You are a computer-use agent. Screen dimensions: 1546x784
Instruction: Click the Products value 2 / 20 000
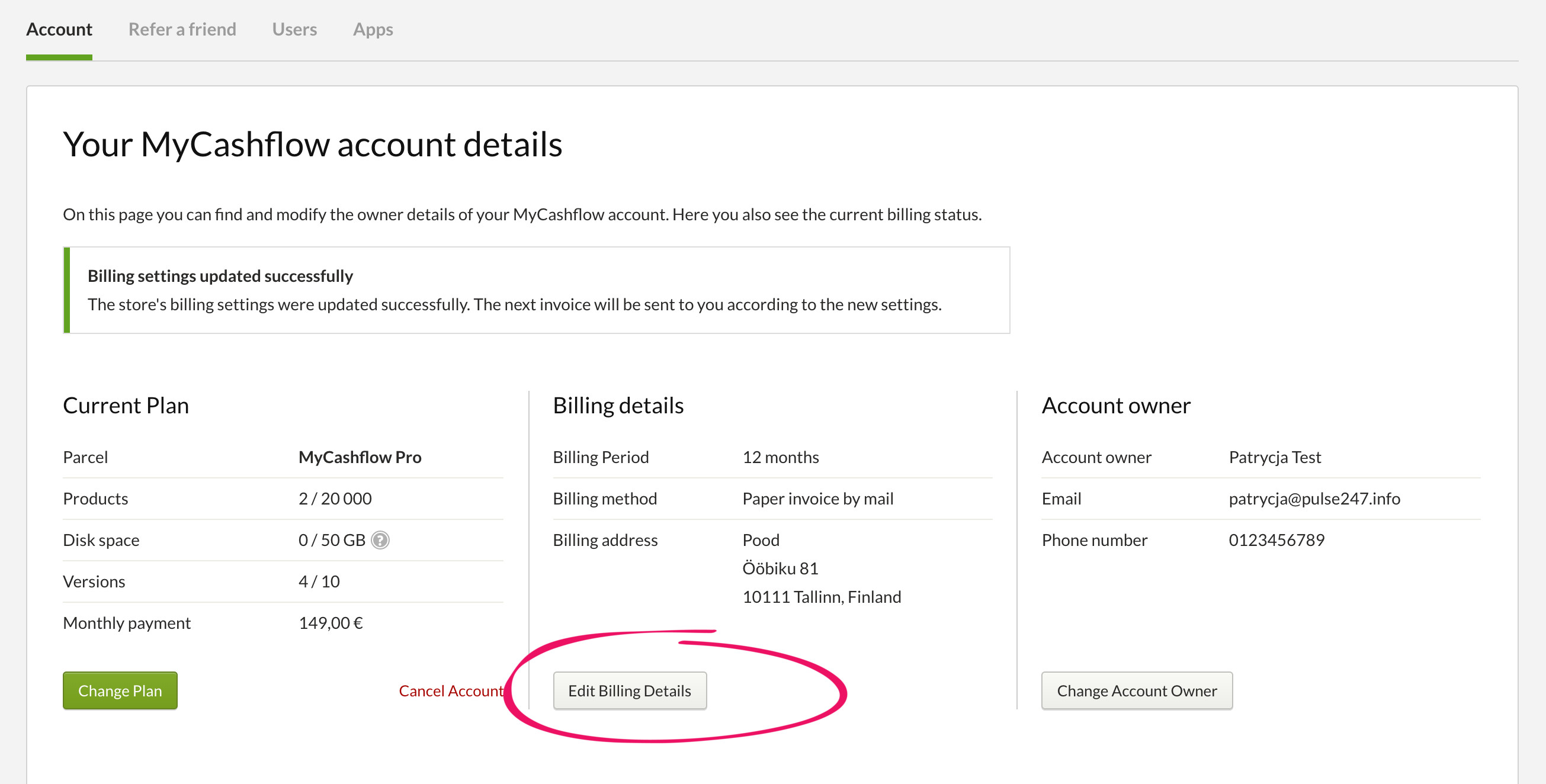[335, 499]
